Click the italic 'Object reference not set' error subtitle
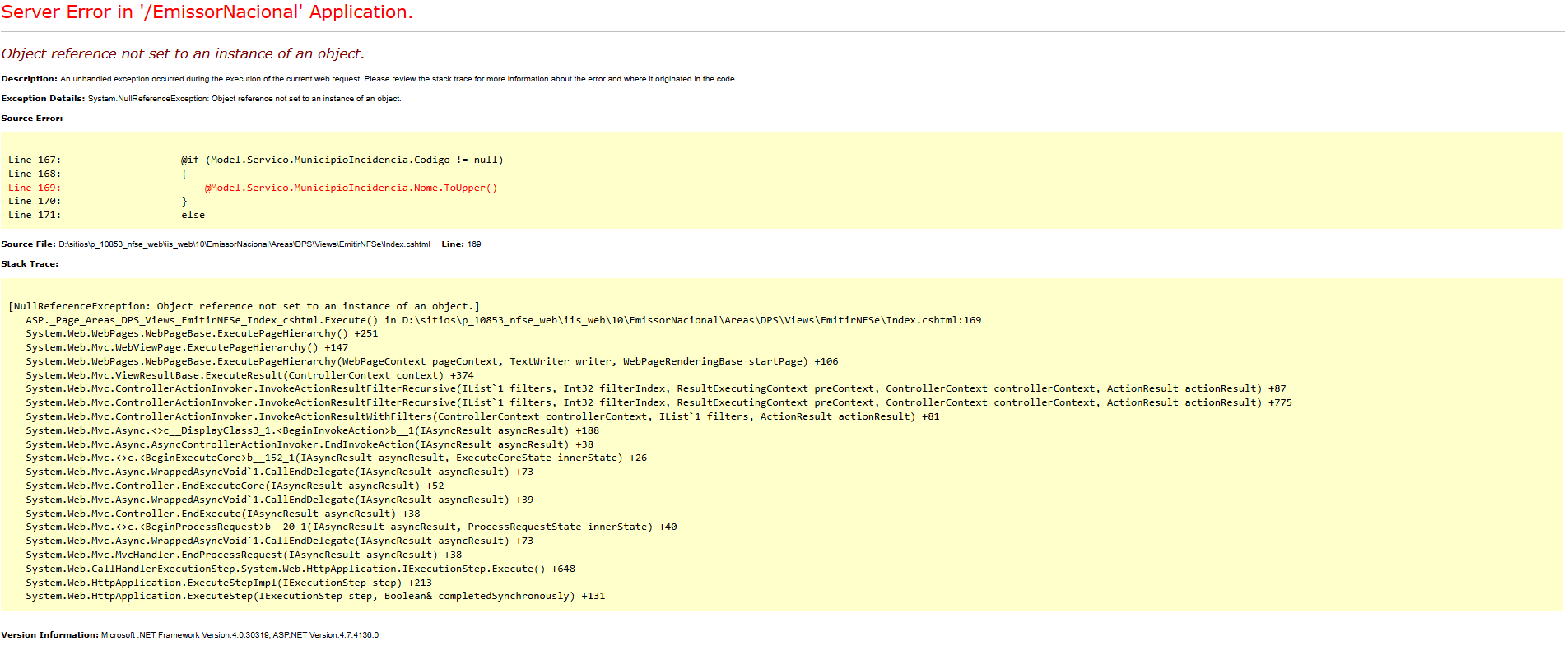Screen dimensions: 1568x646 point(182,53)
